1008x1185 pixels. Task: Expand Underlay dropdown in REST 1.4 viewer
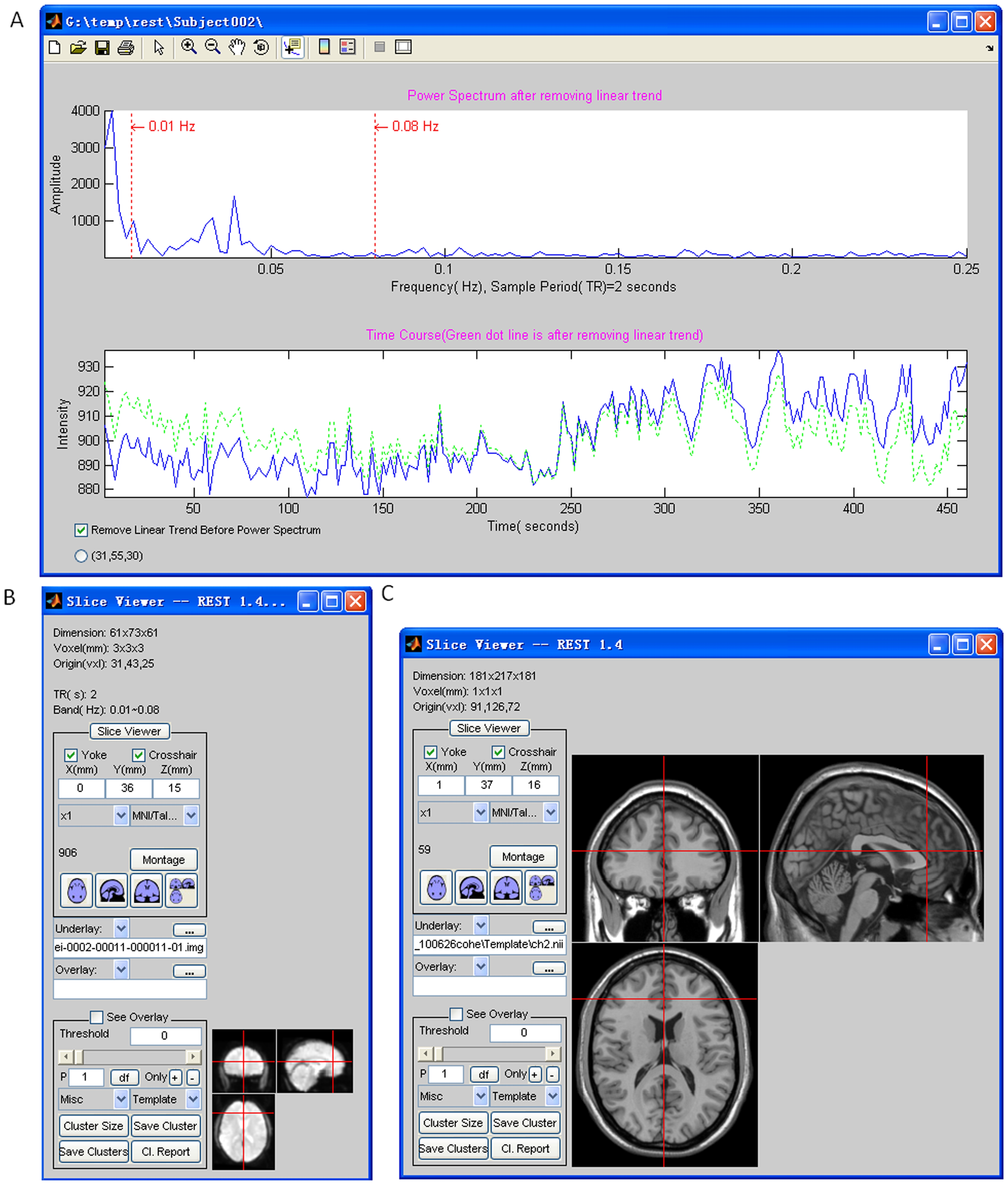click(x=481, y=926)
